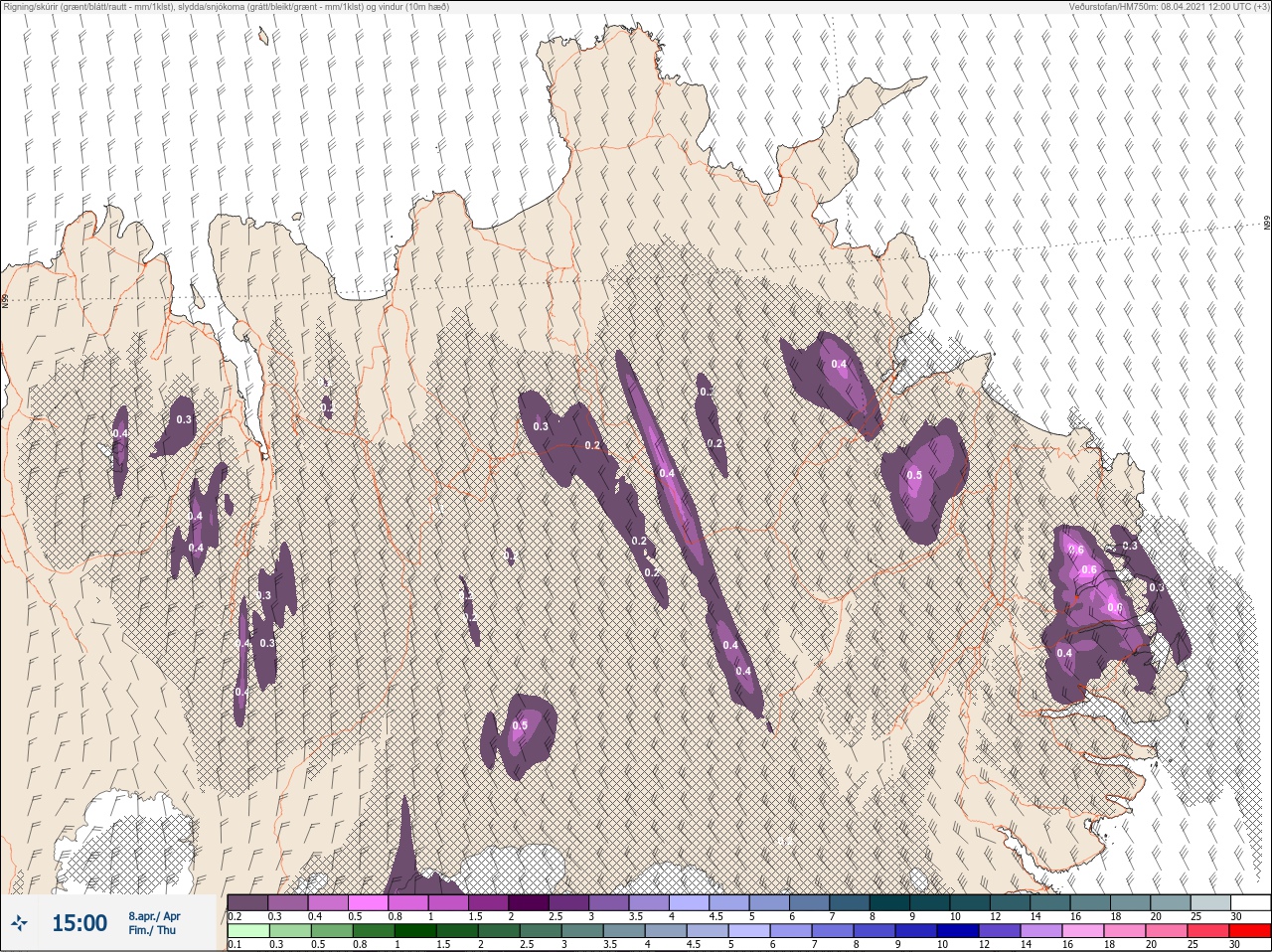
Task: Pick the snow legend swatch between 25 and 30
Action: (1210, 902)
